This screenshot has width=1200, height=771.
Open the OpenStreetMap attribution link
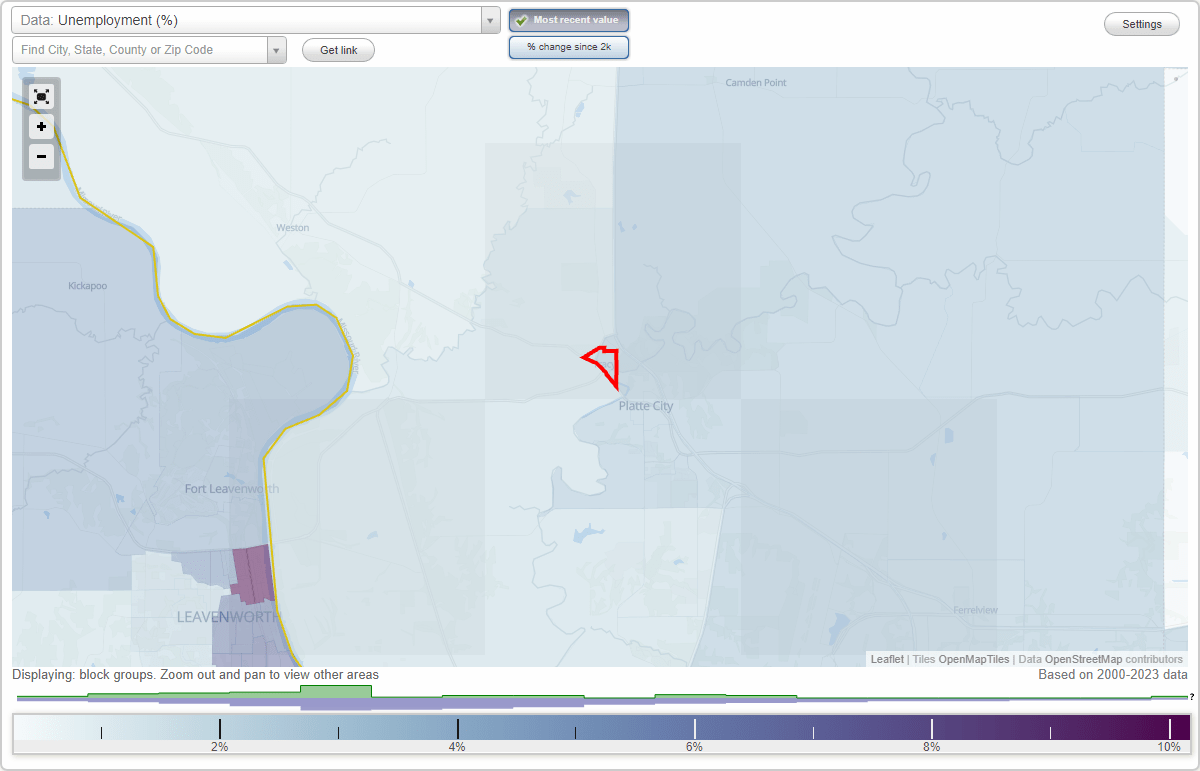1083,659
